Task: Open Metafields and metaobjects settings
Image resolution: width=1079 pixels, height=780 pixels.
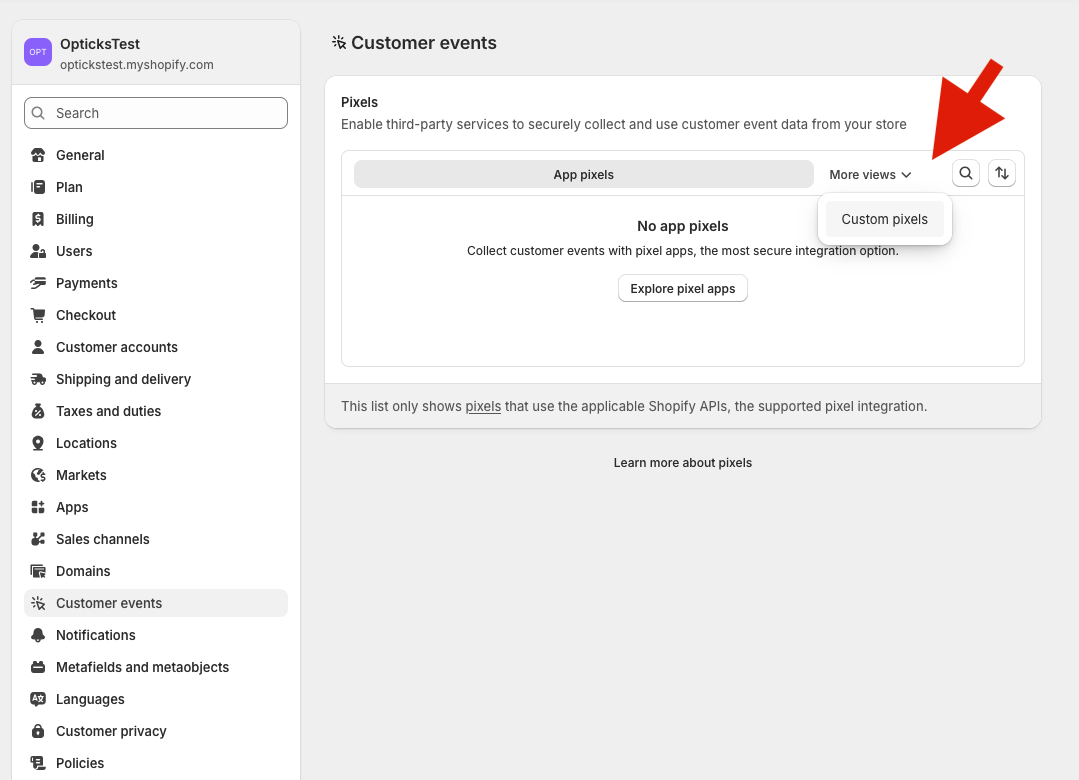Action: (143, 667)
